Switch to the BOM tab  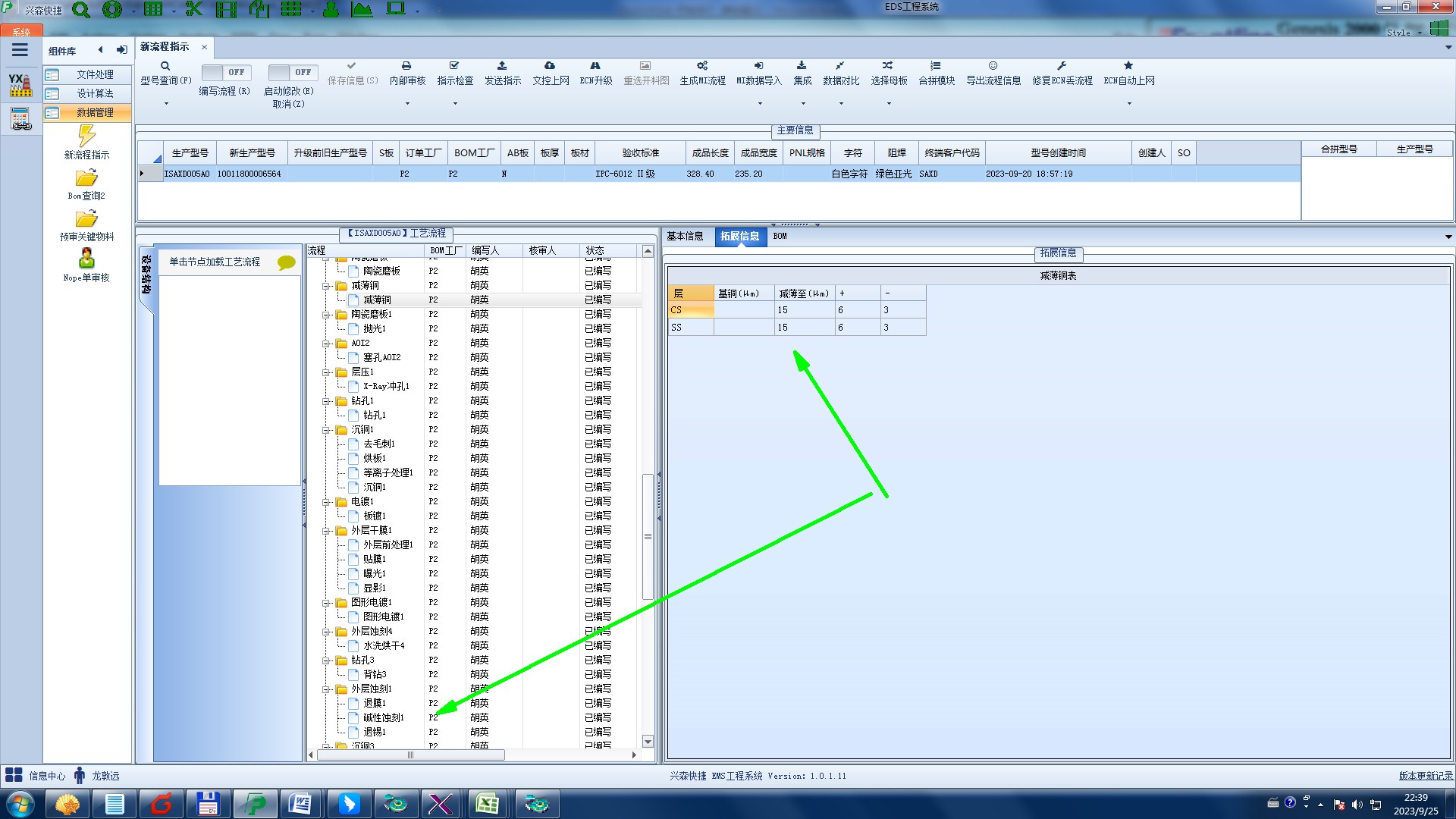coord(780,237)
